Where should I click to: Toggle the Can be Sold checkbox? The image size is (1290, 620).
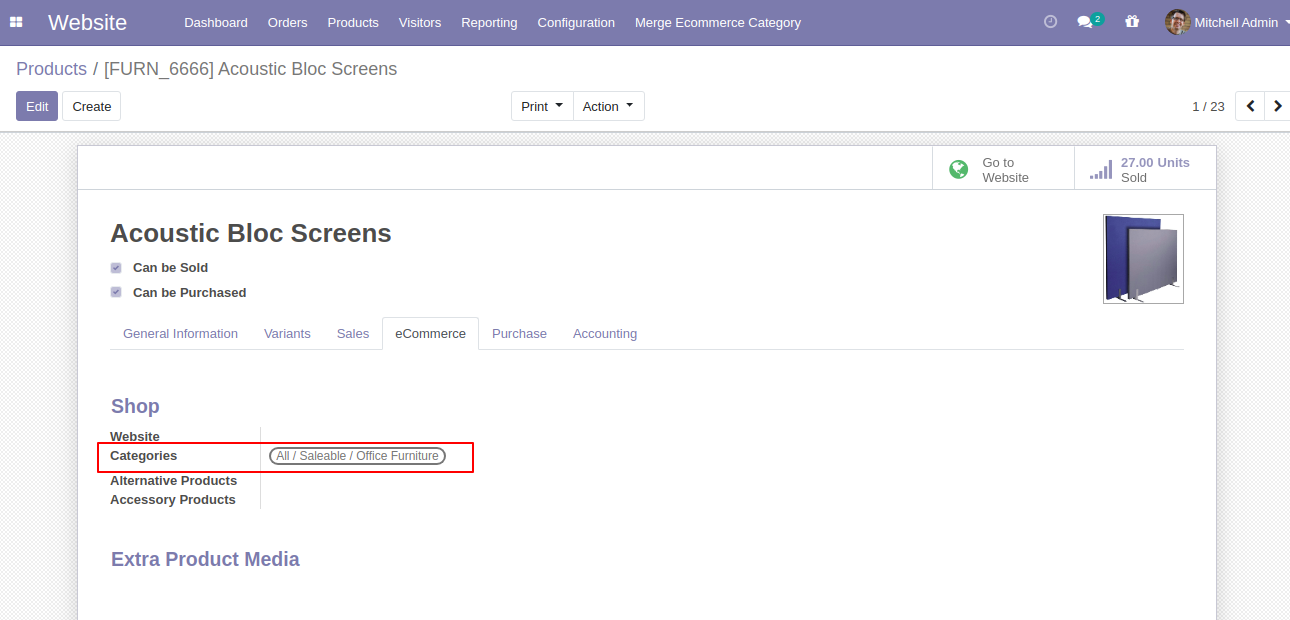(x=116, y=268)
